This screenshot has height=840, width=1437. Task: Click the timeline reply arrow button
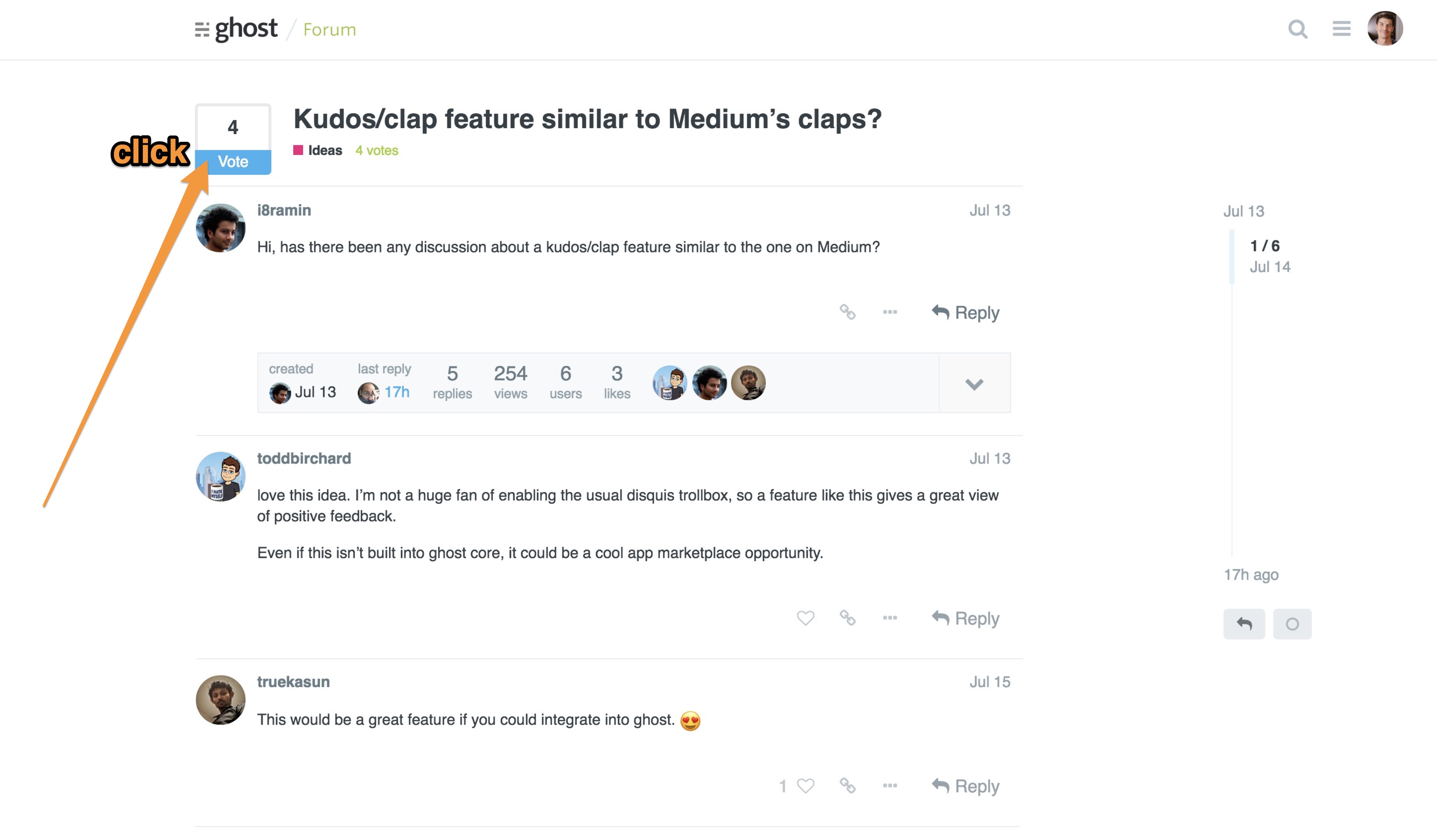click(1244, 624)
